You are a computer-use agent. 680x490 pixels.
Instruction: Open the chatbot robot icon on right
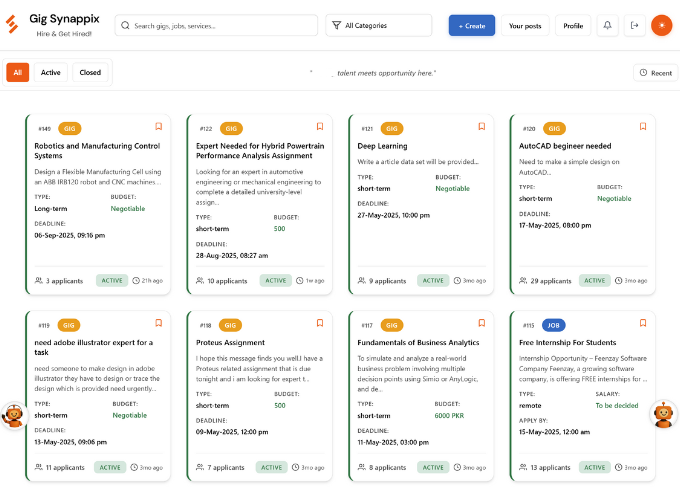[x=664, y=415]
